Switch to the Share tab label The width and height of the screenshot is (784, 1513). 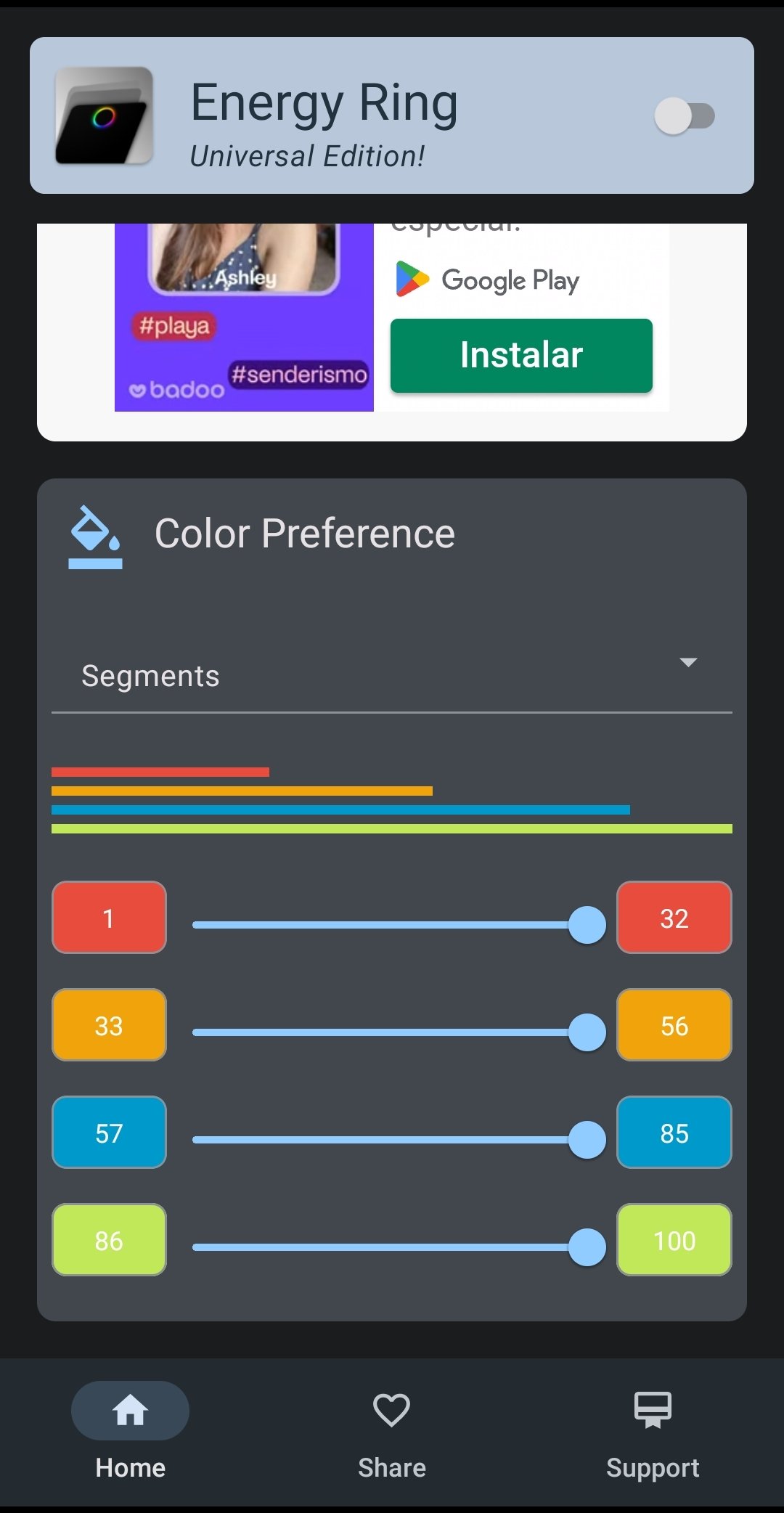(392, 1467)
